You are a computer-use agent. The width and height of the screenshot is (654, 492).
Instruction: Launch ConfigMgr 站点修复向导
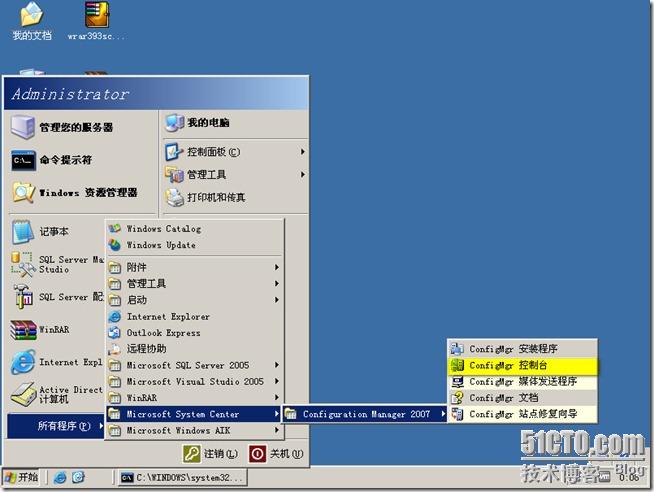pyautogui.click(x=523, y=414)
